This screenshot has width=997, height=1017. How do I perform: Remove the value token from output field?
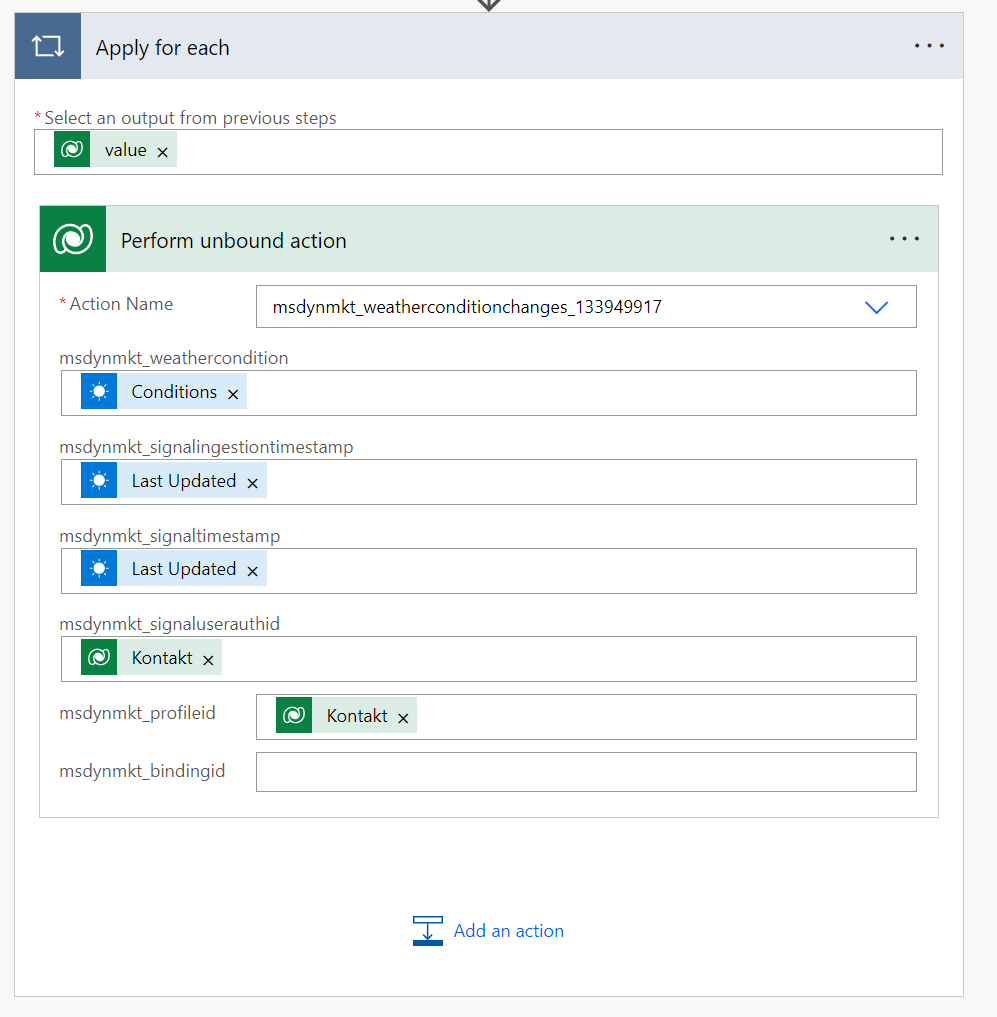163,152
